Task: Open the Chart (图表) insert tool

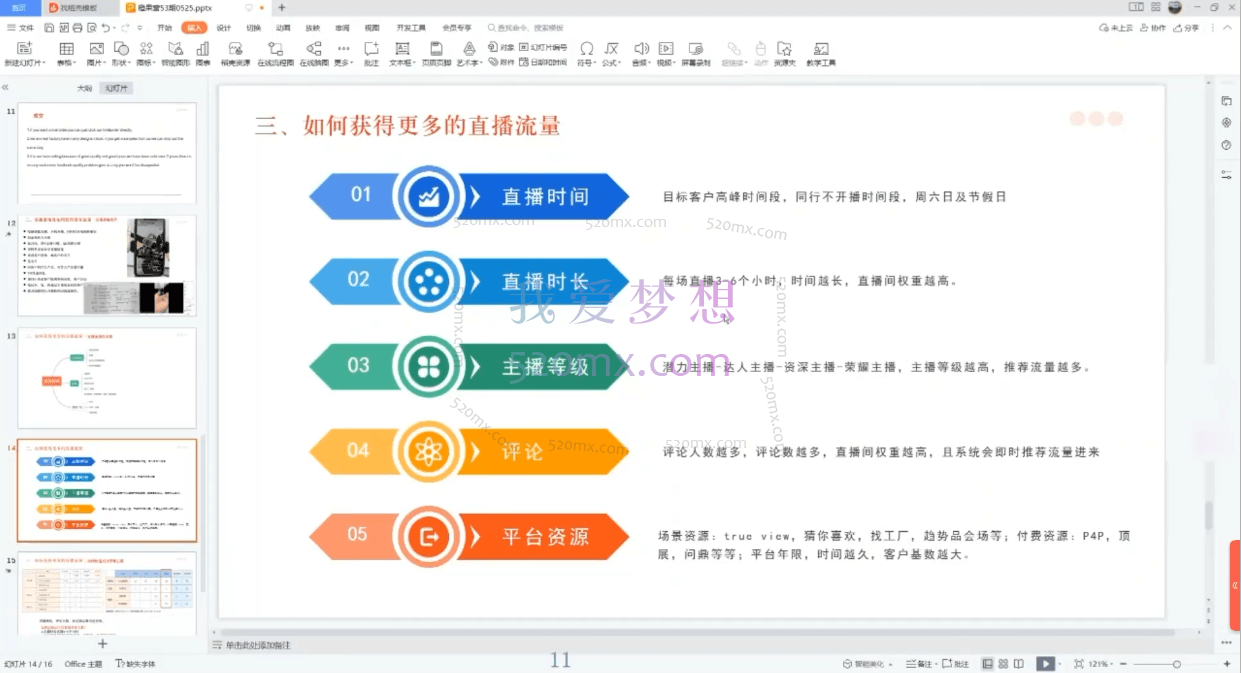Action: [x=203, y=49]
